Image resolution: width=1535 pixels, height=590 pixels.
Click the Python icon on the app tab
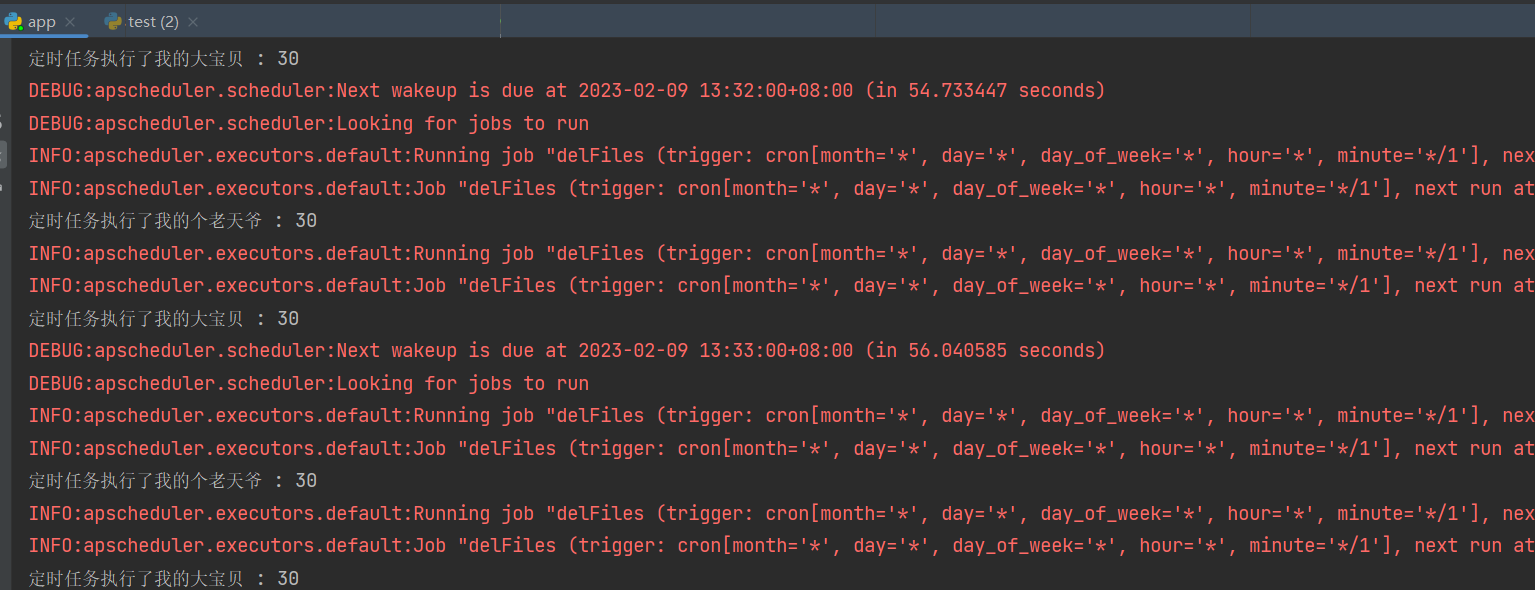[x=13, y=21]
